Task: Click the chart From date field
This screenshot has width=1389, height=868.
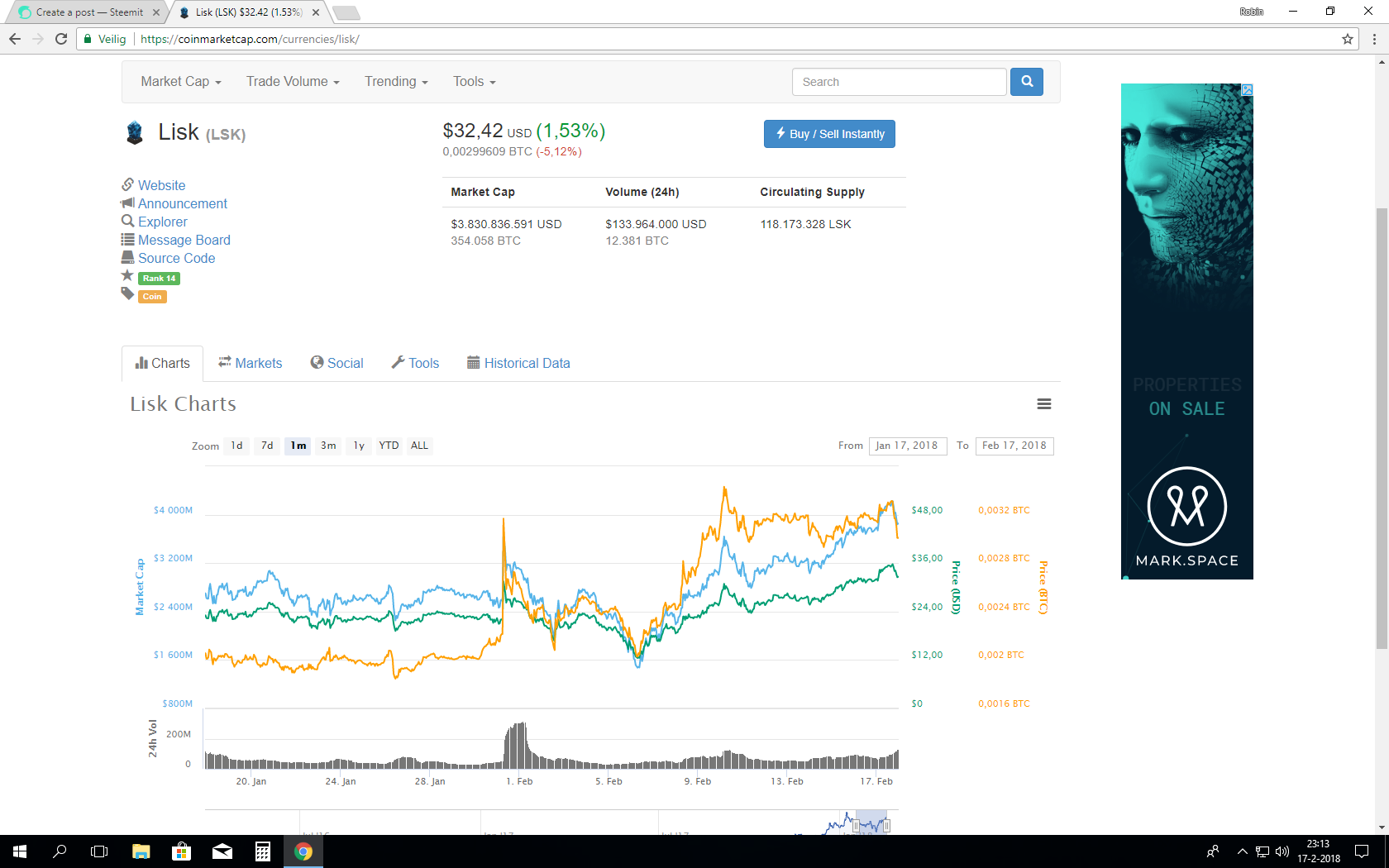Action: (x=908, y=446)
